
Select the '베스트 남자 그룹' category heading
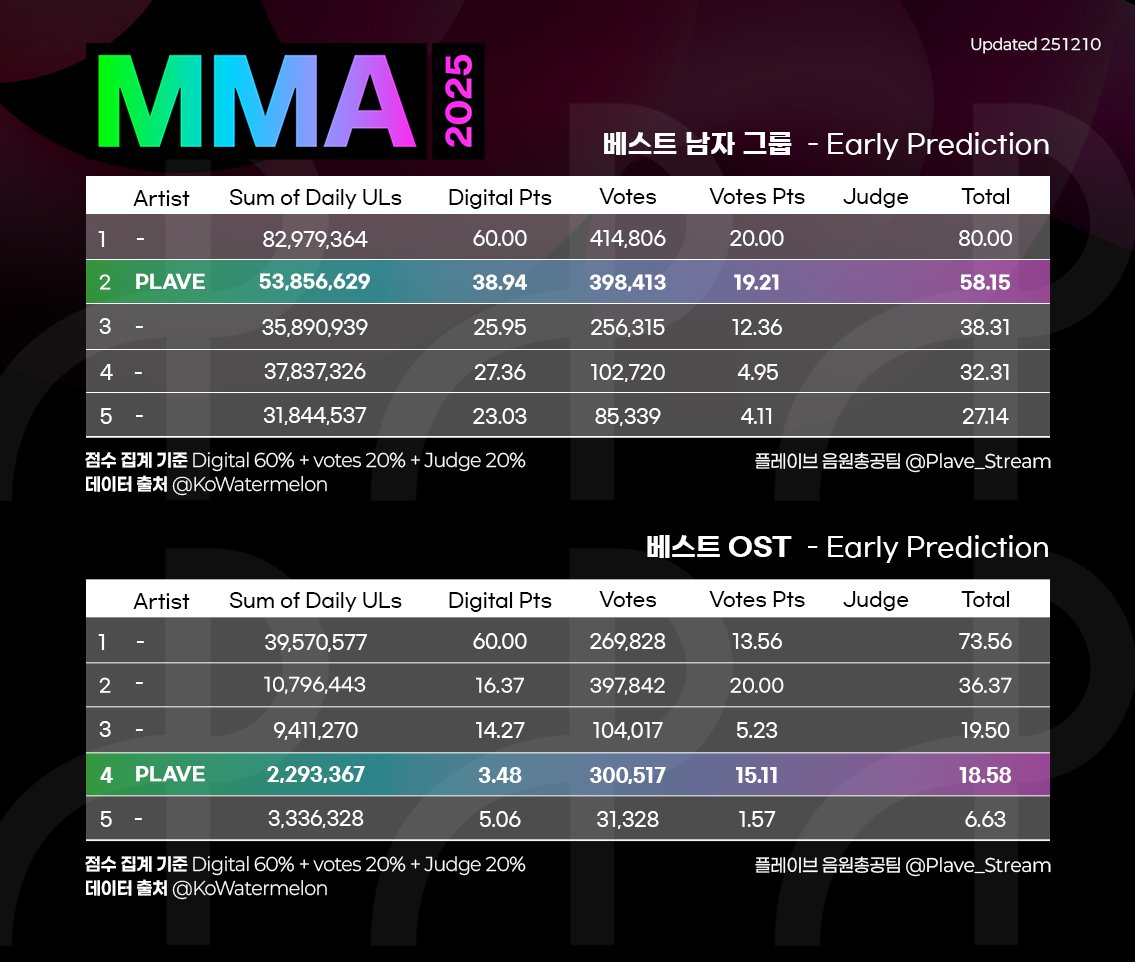click(697, 144)
